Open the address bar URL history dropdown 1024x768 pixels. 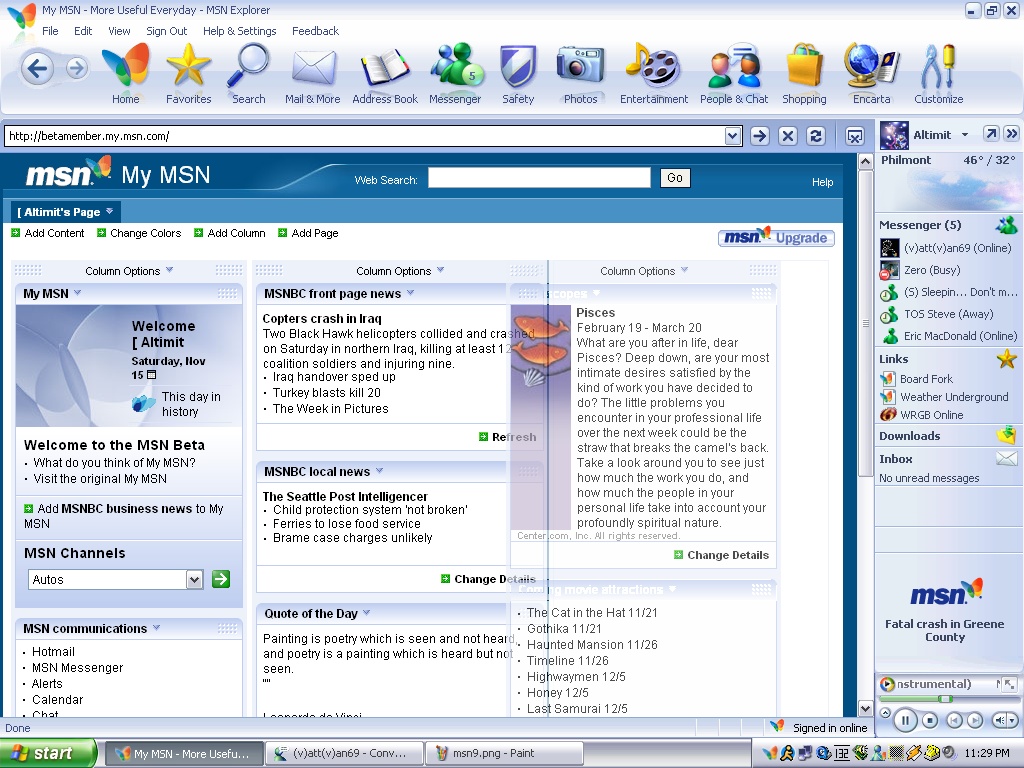tap(733, 136)
